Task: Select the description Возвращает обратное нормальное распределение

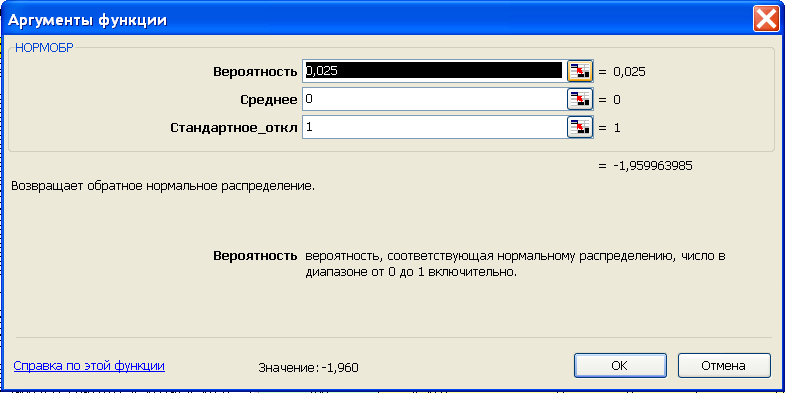Action: click(x=163, y=186)
